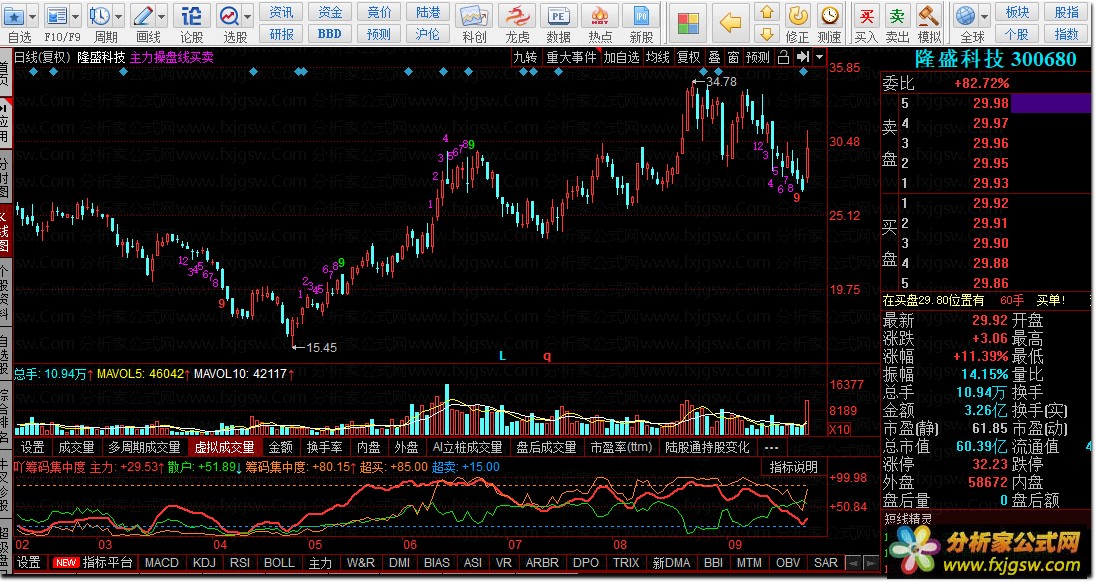Select the 画线 pencil drawing tool
The width and height of the screenshot is (1097, 582).
click(143, 15)
